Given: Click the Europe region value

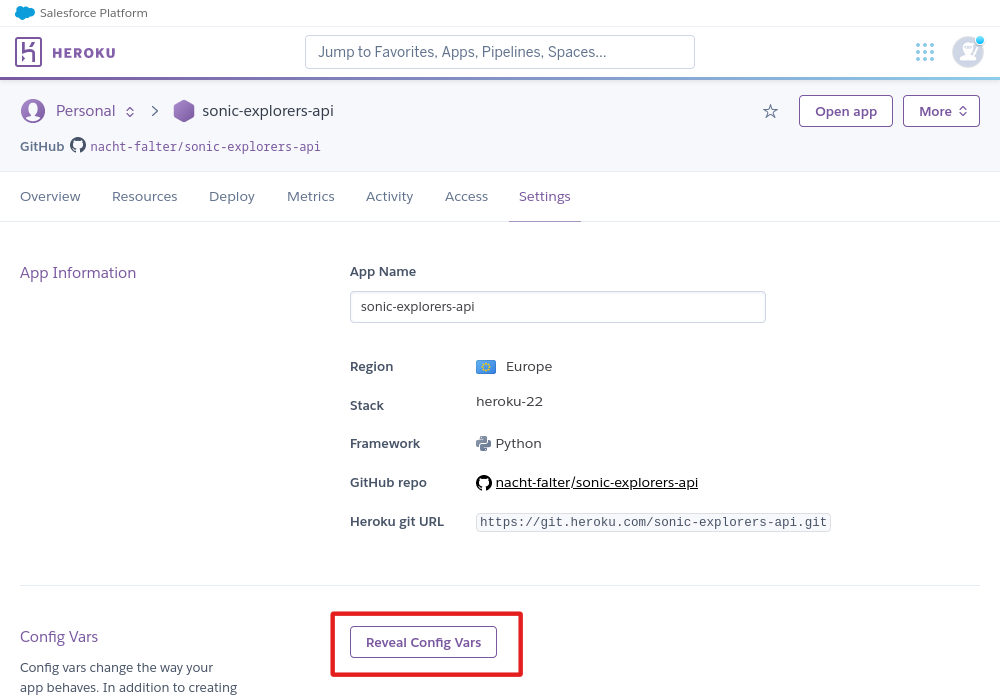Looking at the screenshot, I should 529,367.
